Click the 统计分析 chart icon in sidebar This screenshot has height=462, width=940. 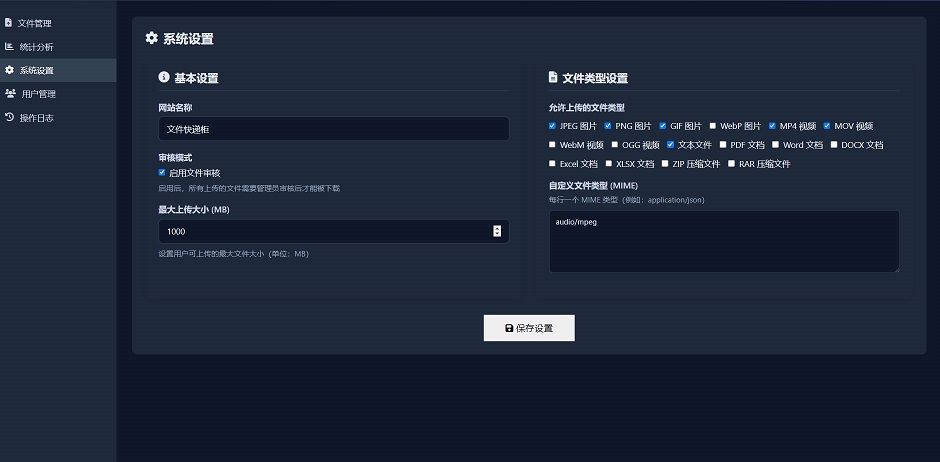click(x=9, y=46)
